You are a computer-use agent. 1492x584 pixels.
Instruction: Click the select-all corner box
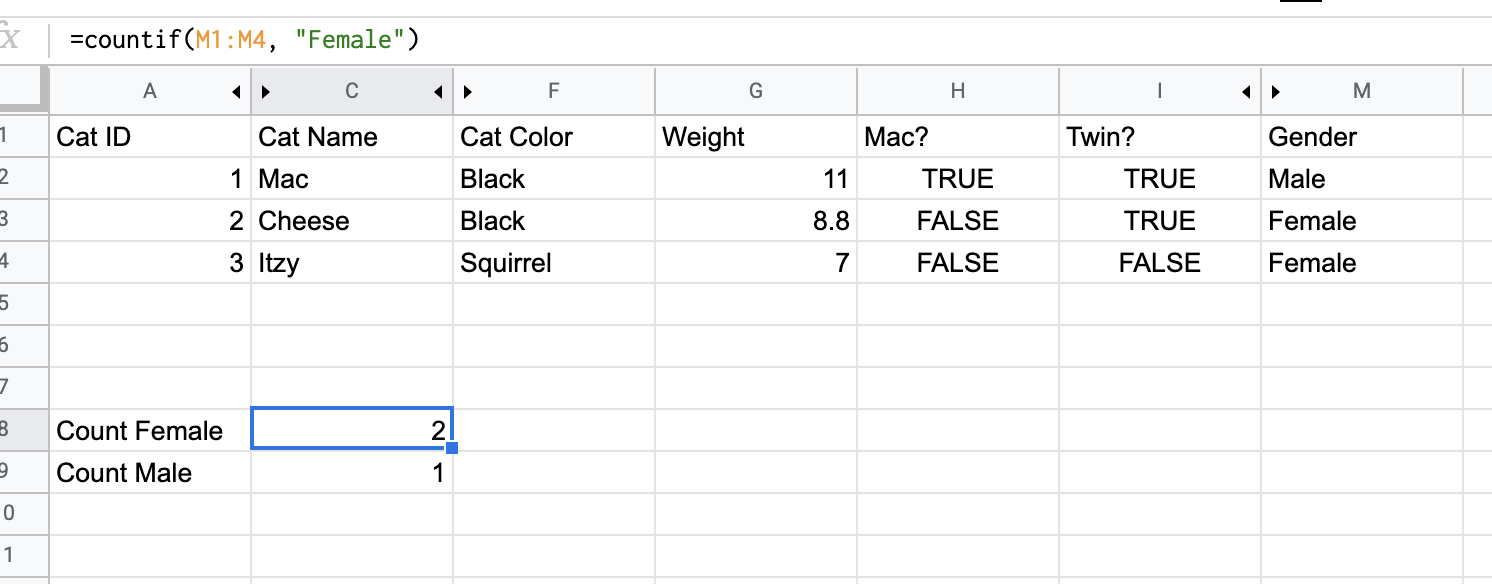pyautogui.click(x=24, y=91)
